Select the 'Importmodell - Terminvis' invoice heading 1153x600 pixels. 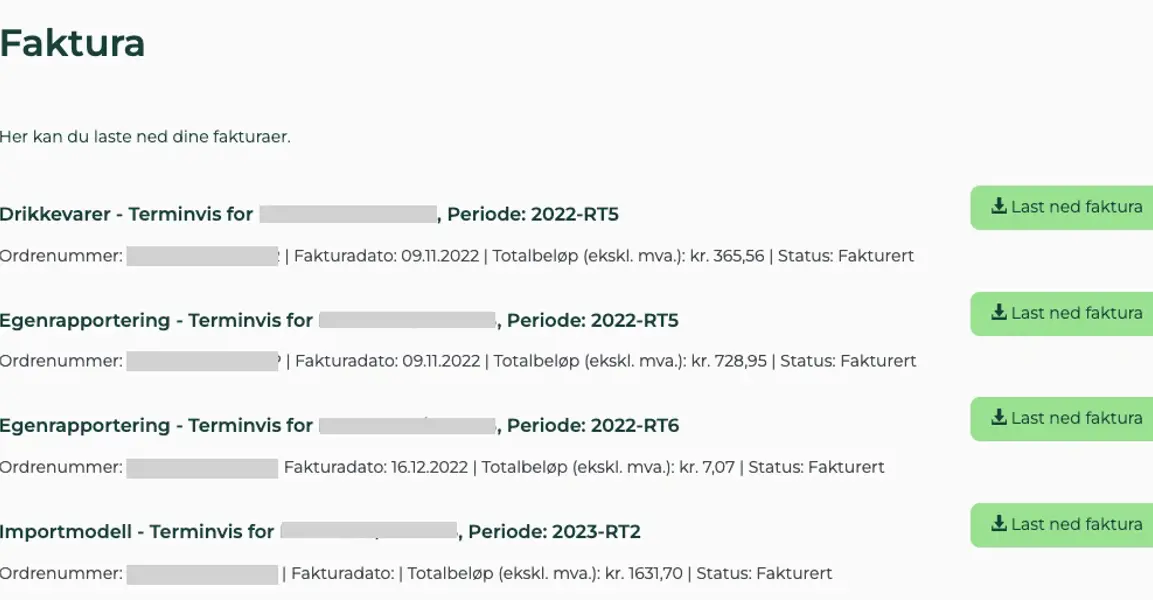[137, 532]
